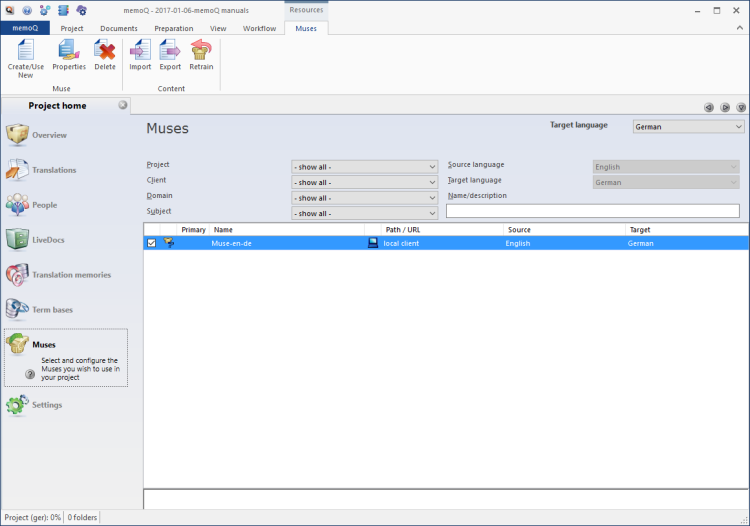Click the blue memoQ application button
Image resolution: width=750 pixels, height=526 pixels.
[24, 28]
